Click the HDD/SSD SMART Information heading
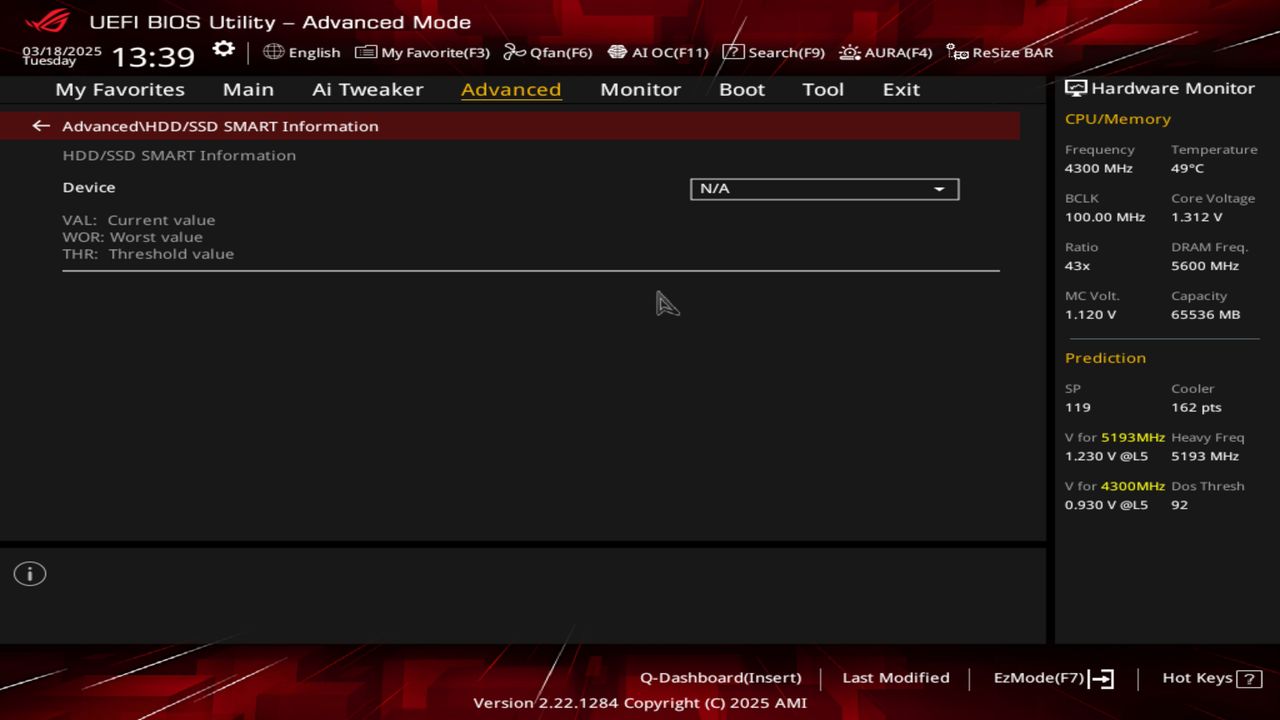 pyautogui.click(x=179, y=155)
